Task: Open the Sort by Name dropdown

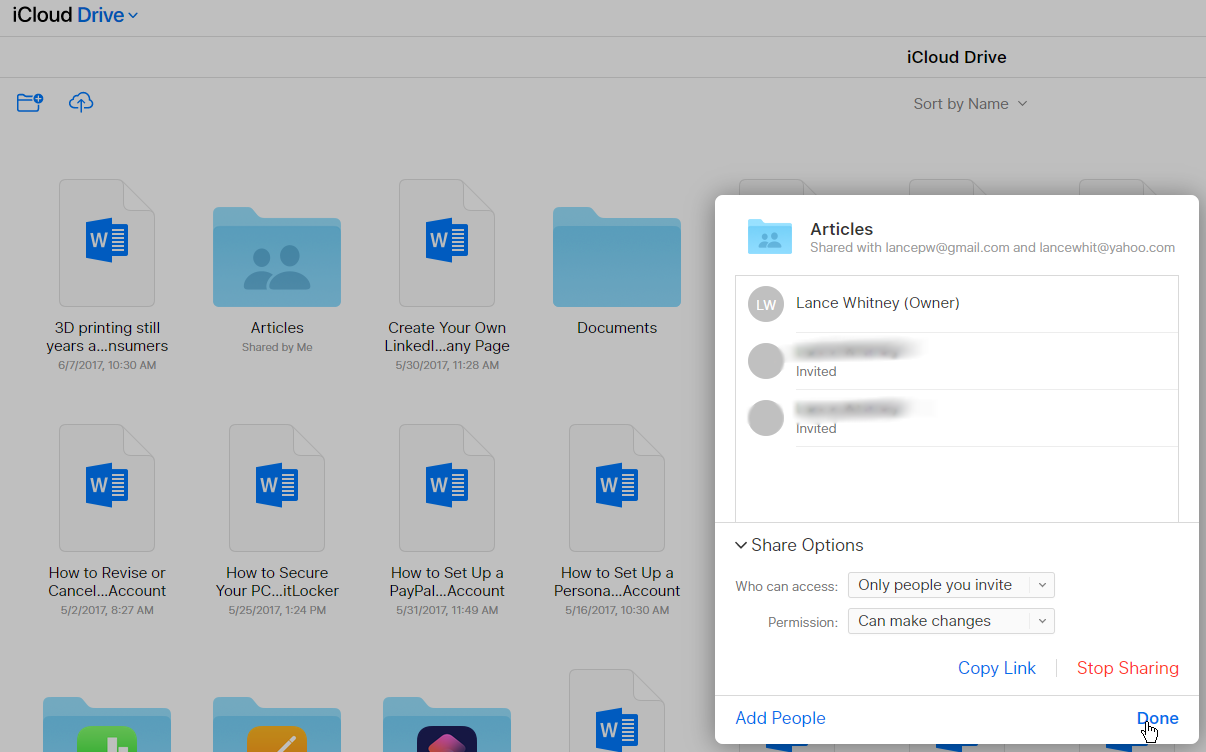Action: pos(970,104)
